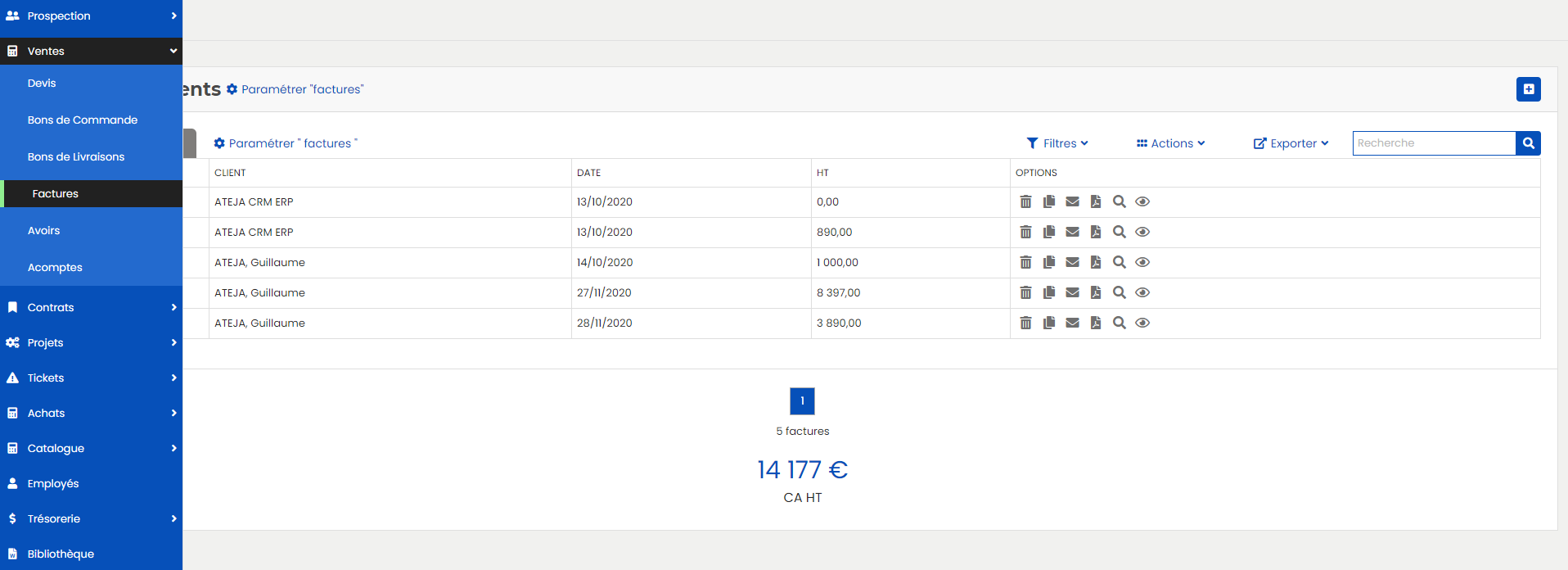The height and width of the screenshot is (570, 1568).
Task: Show the 14/10/2020 invoice via eye icon
Action: pos(1143,262)
